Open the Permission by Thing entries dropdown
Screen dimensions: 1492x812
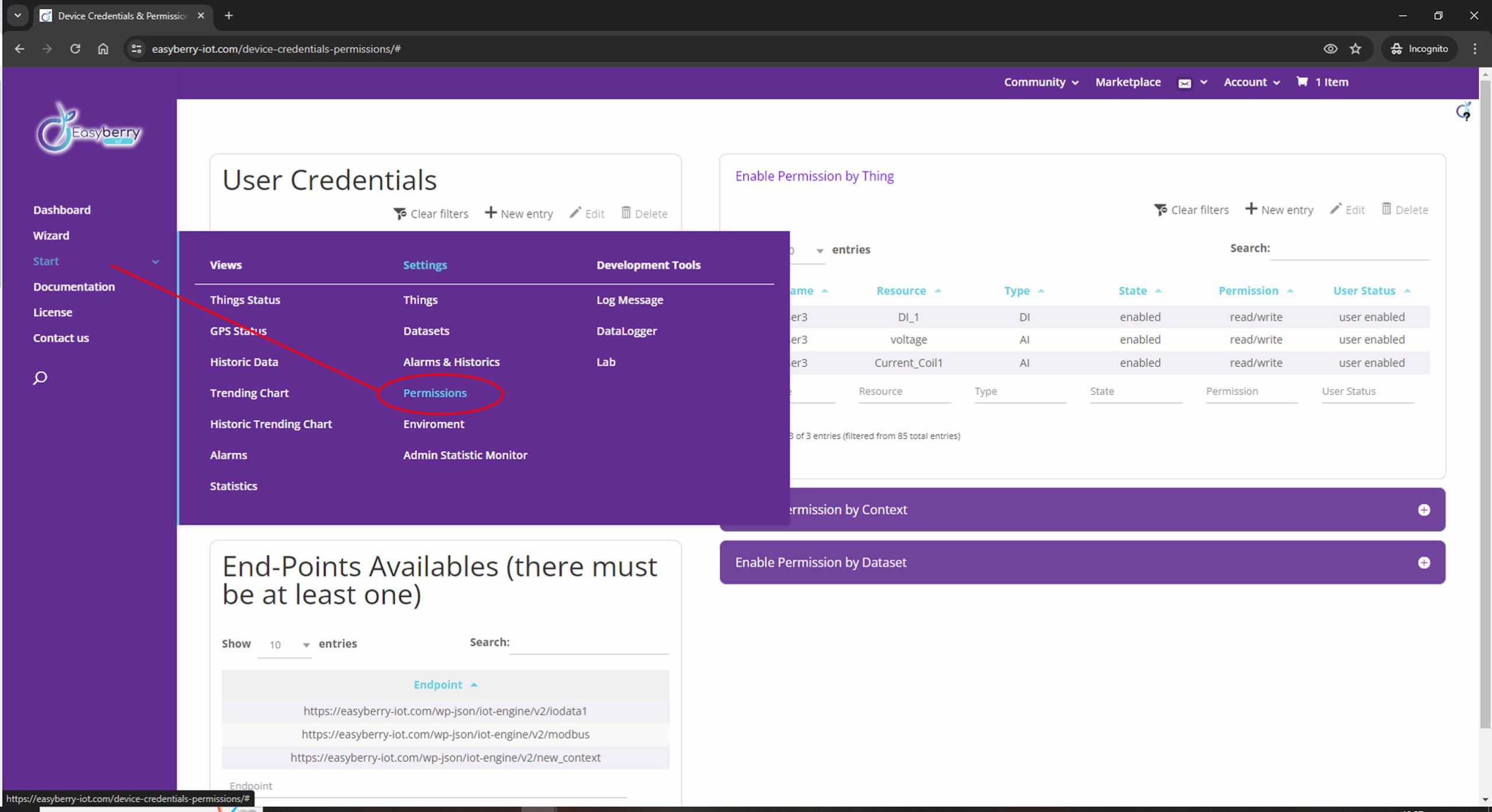(x=807, y=251)
